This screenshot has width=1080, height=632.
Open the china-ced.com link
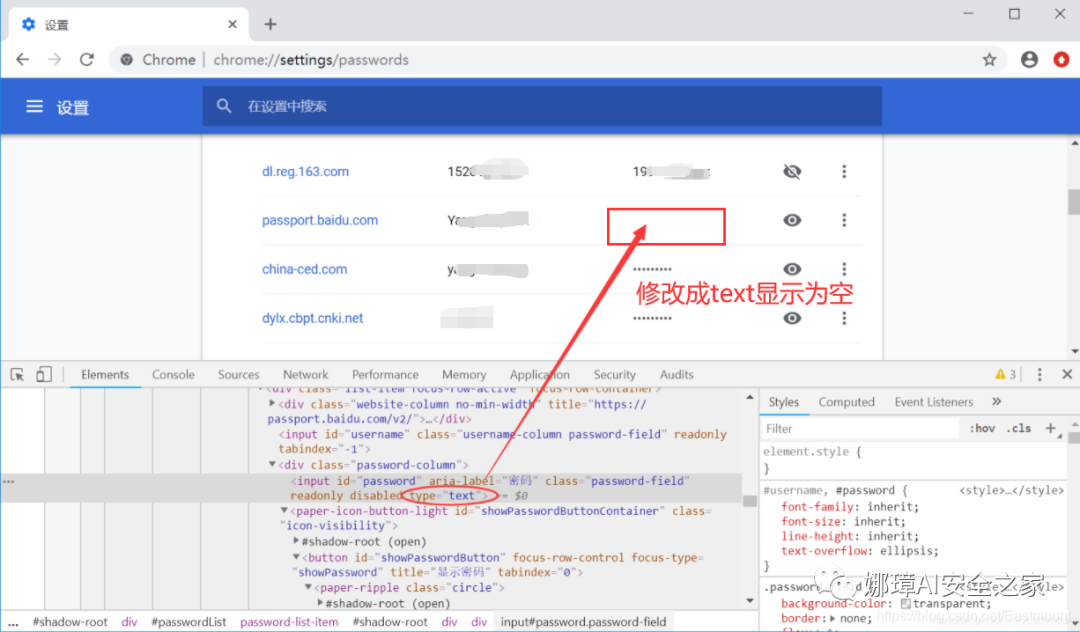(x=304, y=269)
